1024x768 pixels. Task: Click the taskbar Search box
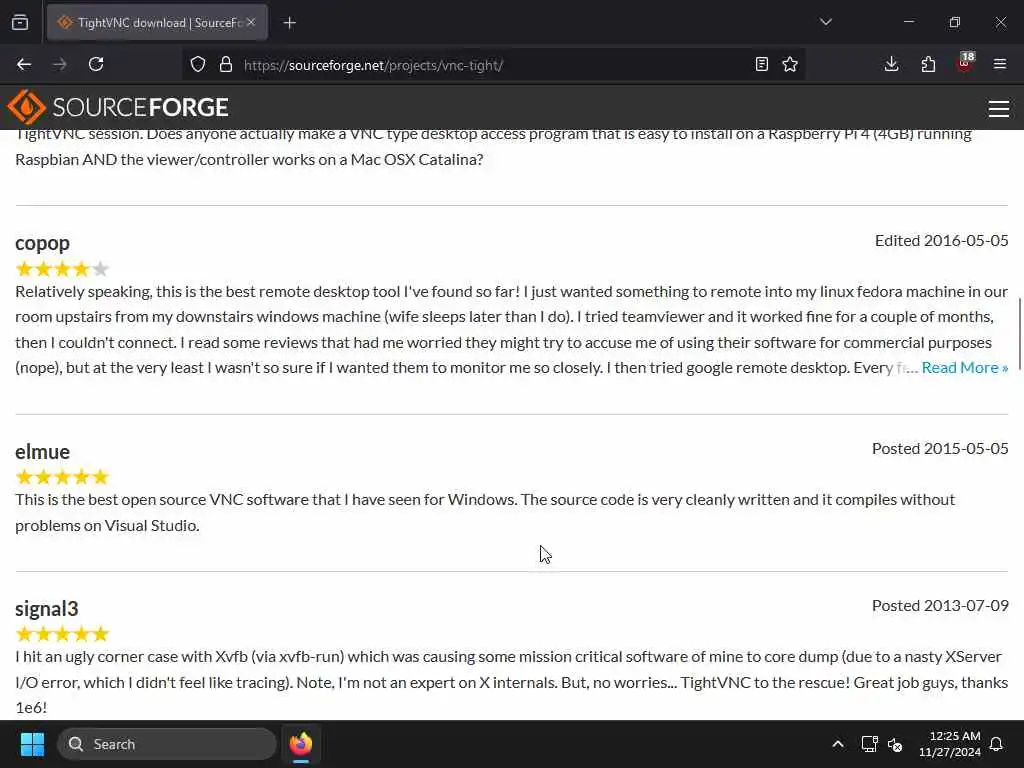(167, 744)
